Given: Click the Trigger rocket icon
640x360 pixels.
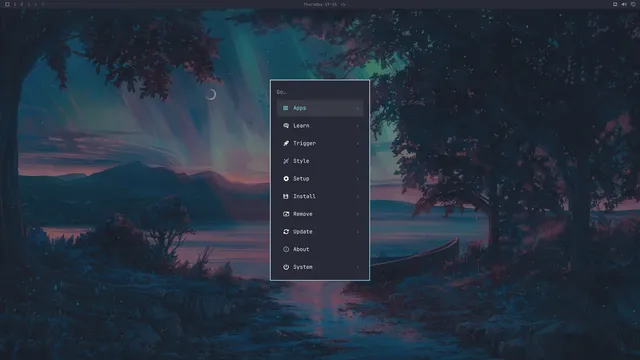Looking at the screenshot, I should (x=286, y=143).
